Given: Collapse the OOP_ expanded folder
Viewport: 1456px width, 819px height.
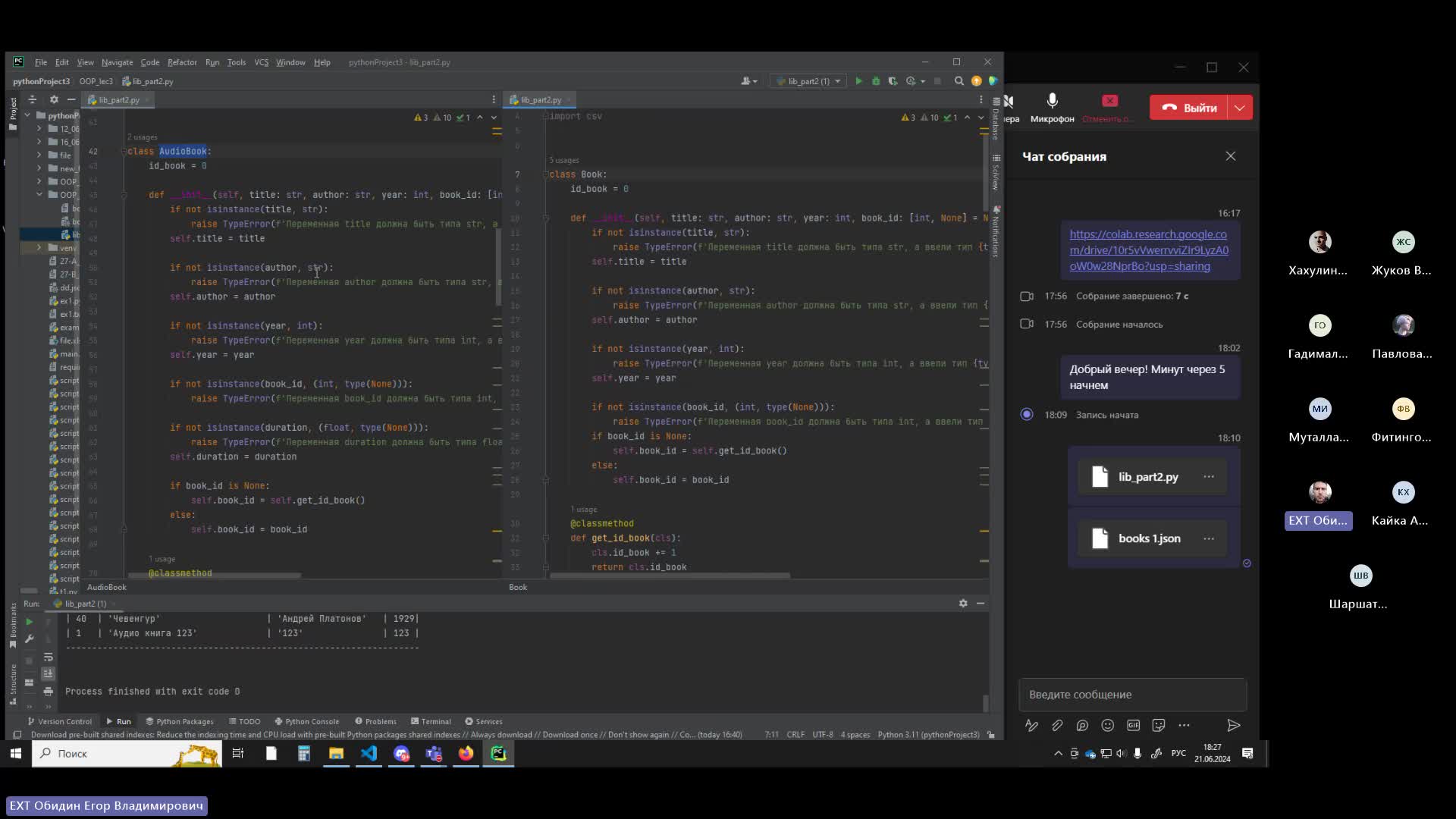Looking at the screenshot, I should (39, 195).
